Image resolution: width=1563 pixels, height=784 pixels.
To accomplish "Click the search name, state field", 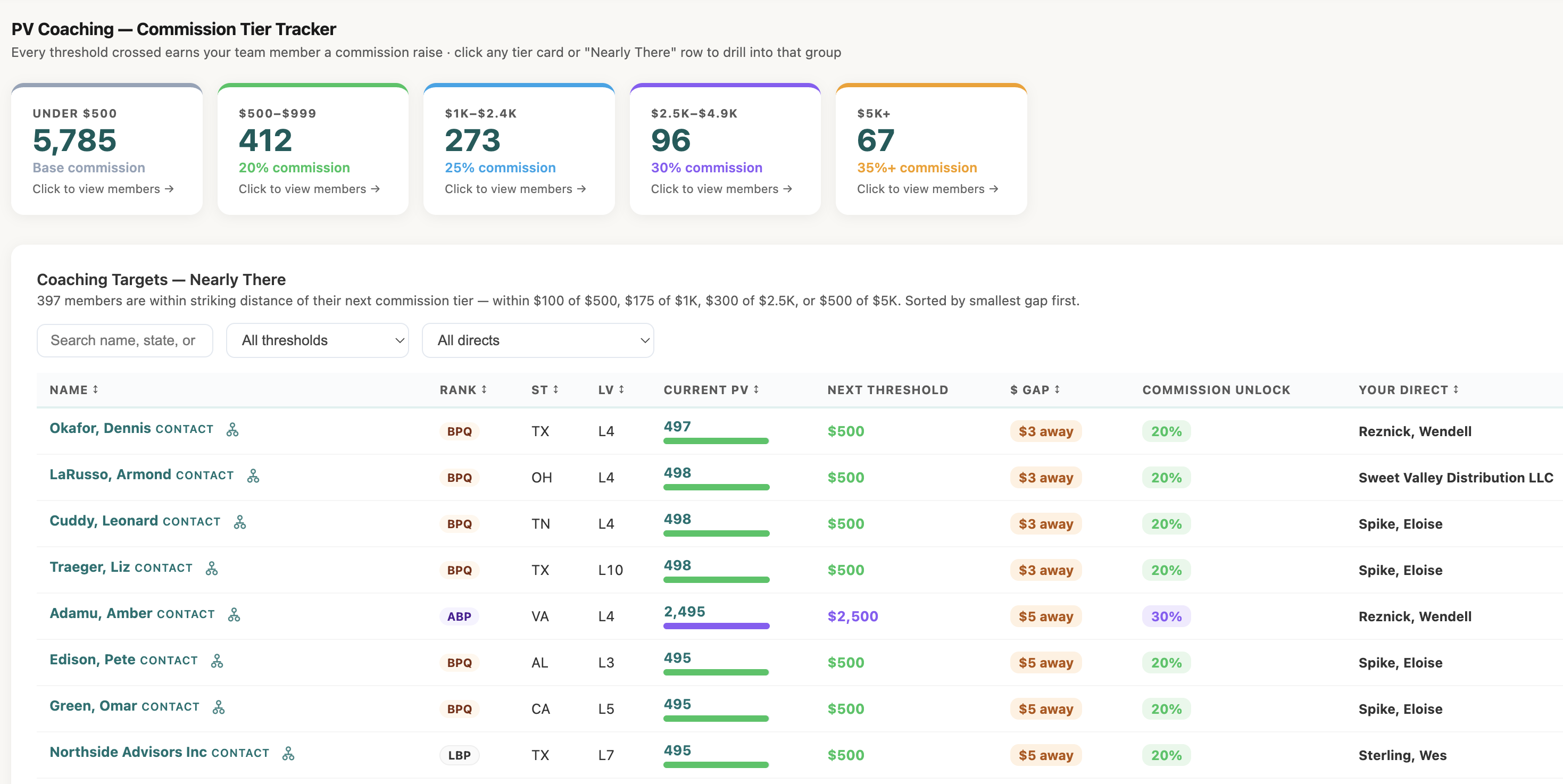I will (x=125, y=340).
